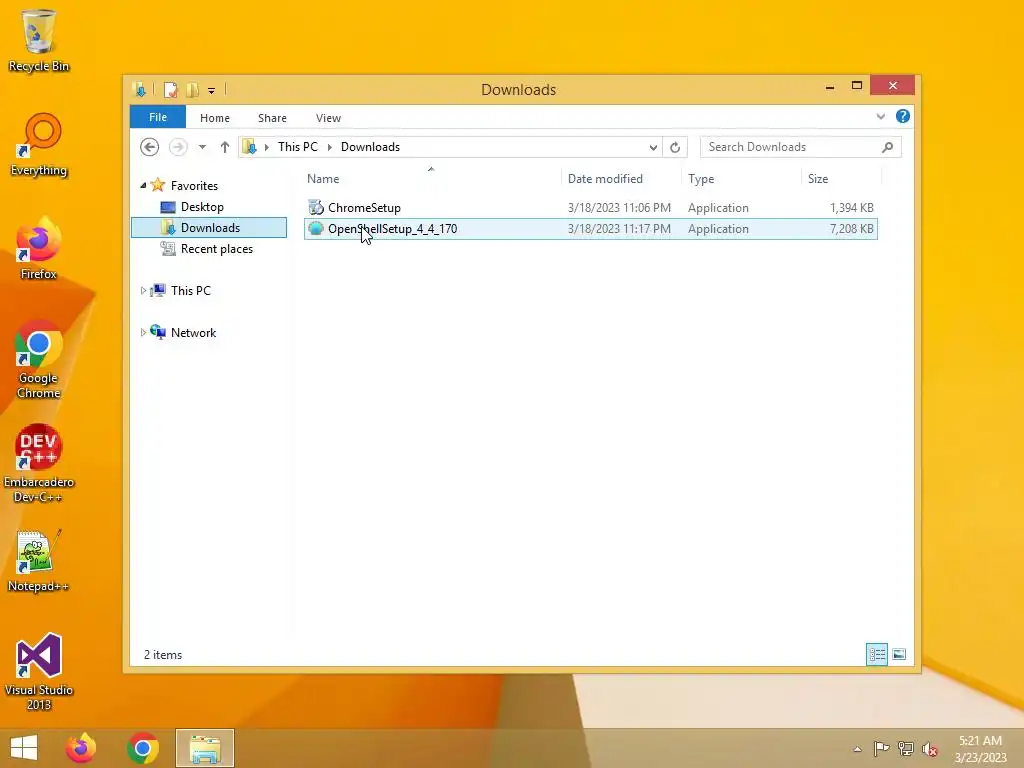Show hidden tray icons arrow

tap(857, 749)
